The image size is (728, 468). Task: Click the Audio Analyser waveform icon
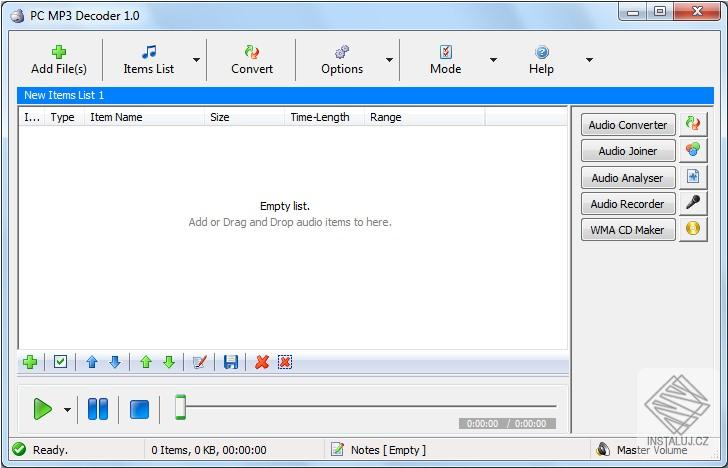(693, 176)
